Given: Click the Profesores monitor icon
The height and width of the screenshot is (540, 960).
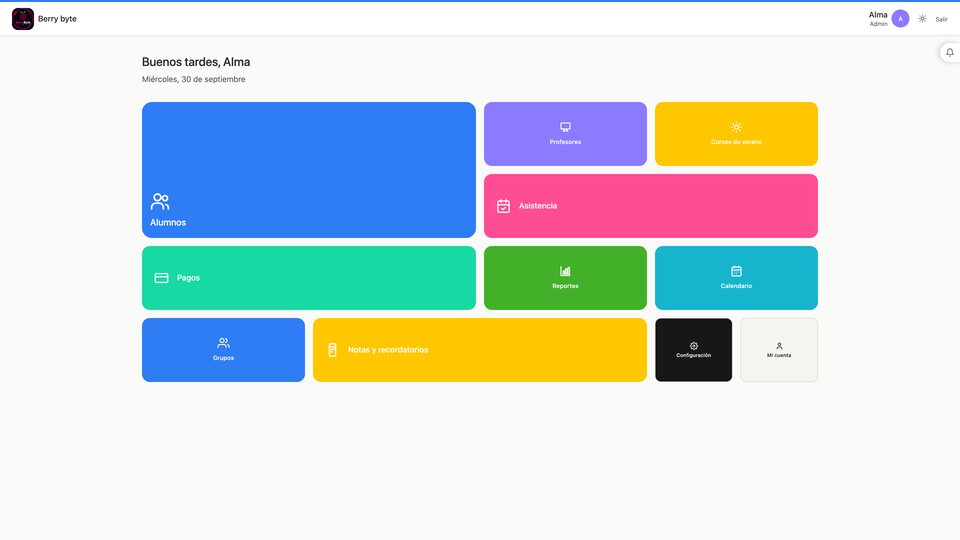Looking at the screenshot, I should click(565, 127).
